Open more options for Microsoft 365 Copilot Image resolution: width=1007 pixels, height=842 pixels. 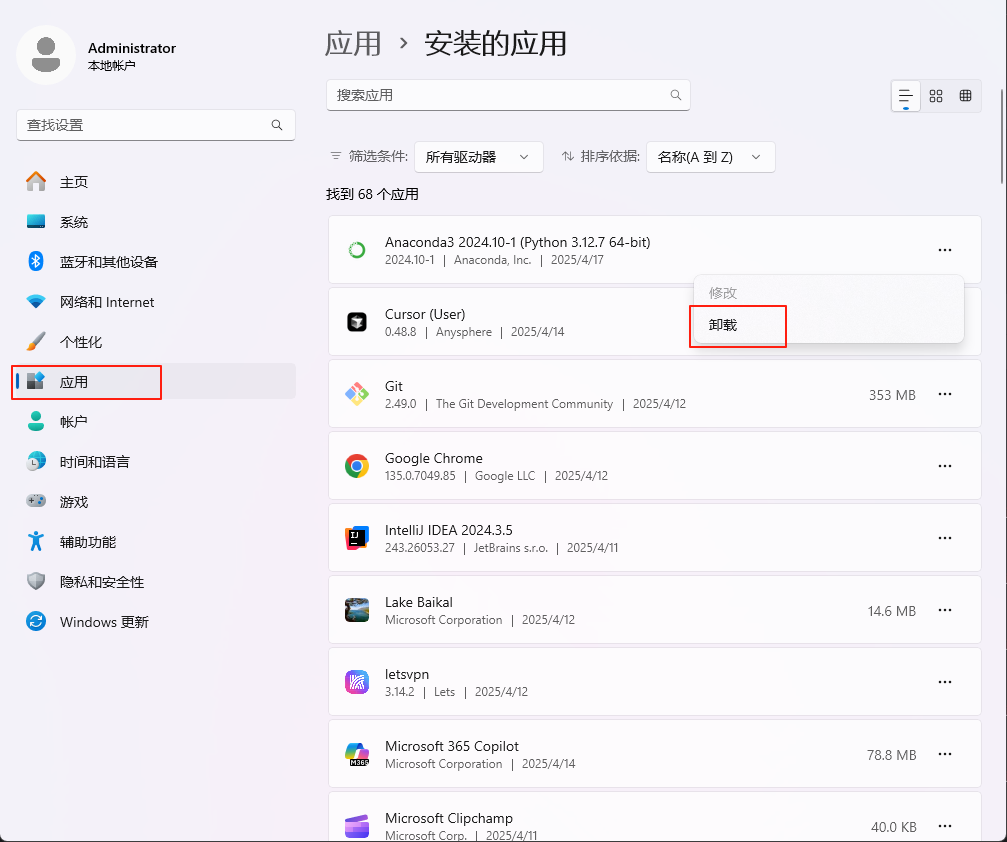[x=945, y=754]
